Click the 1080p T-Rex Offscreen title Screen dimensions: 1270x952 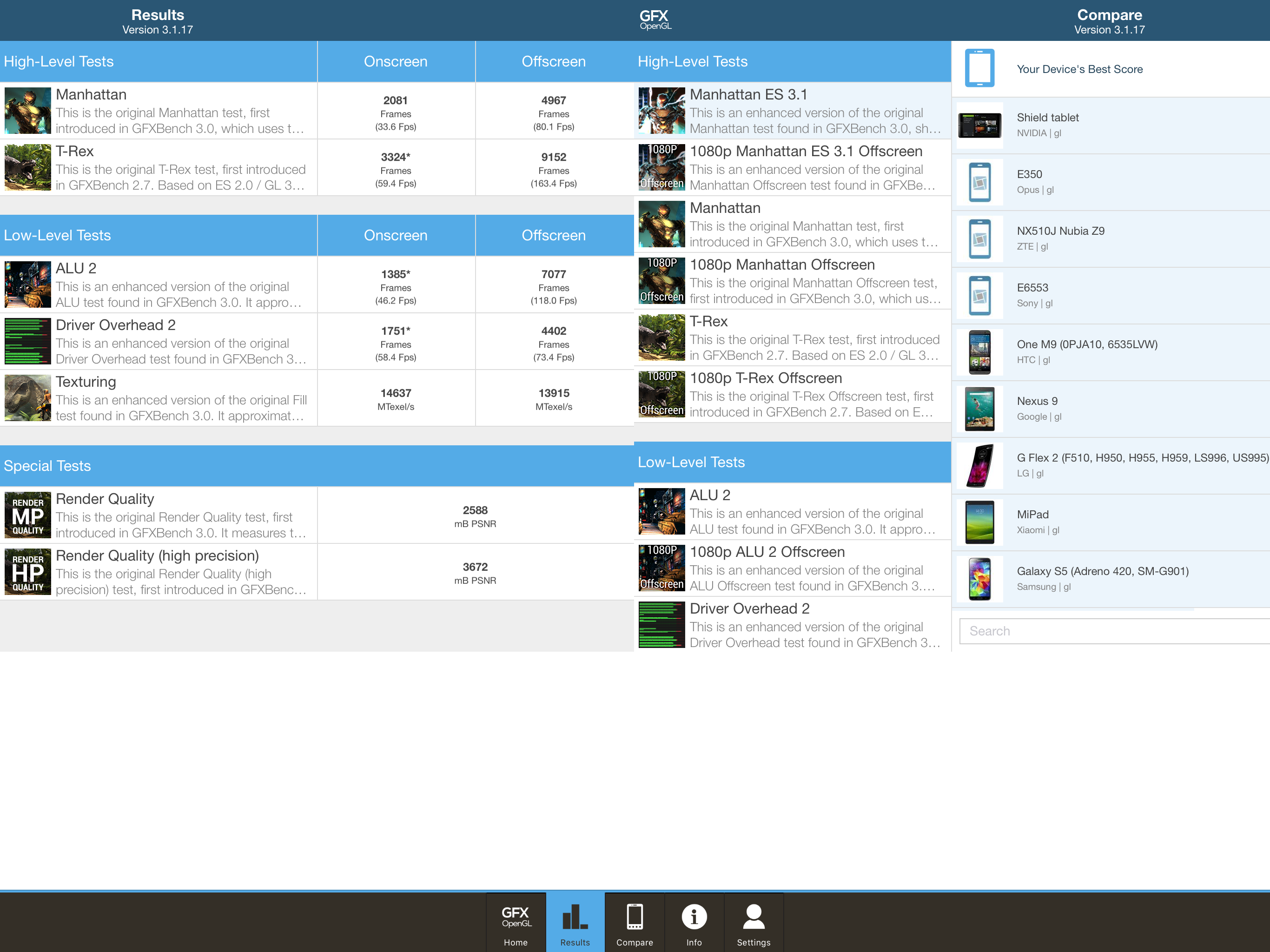pos(766,378)
